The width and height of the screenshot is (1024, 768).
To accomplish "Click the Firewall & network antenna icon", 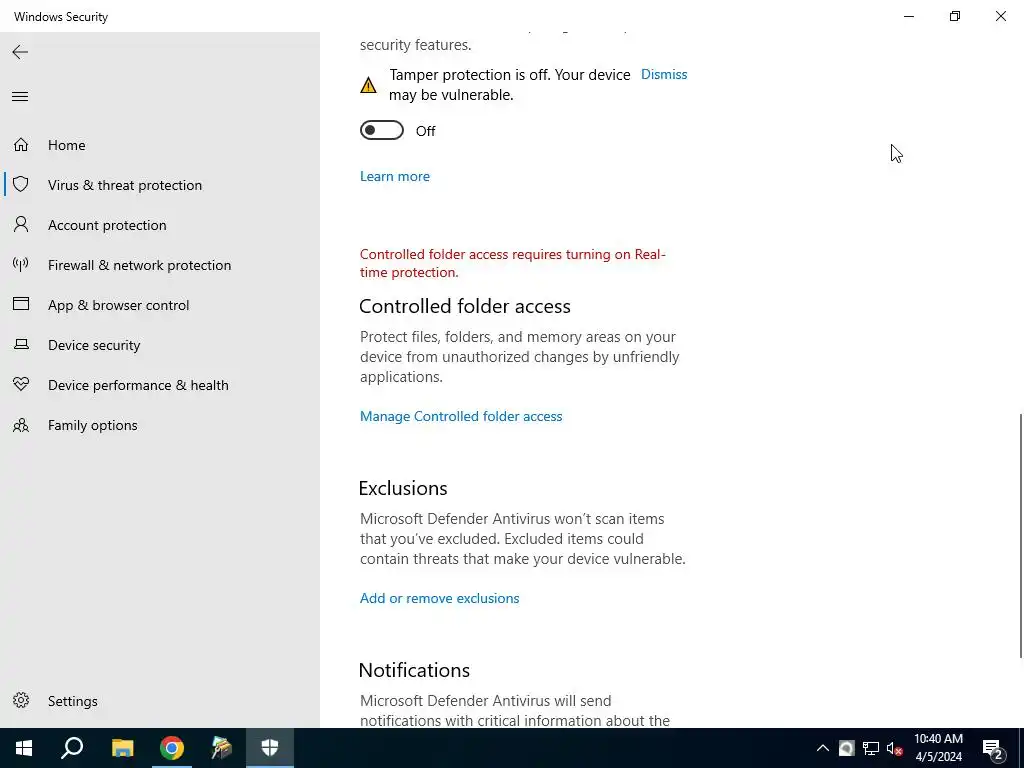I will click(21, 264).
